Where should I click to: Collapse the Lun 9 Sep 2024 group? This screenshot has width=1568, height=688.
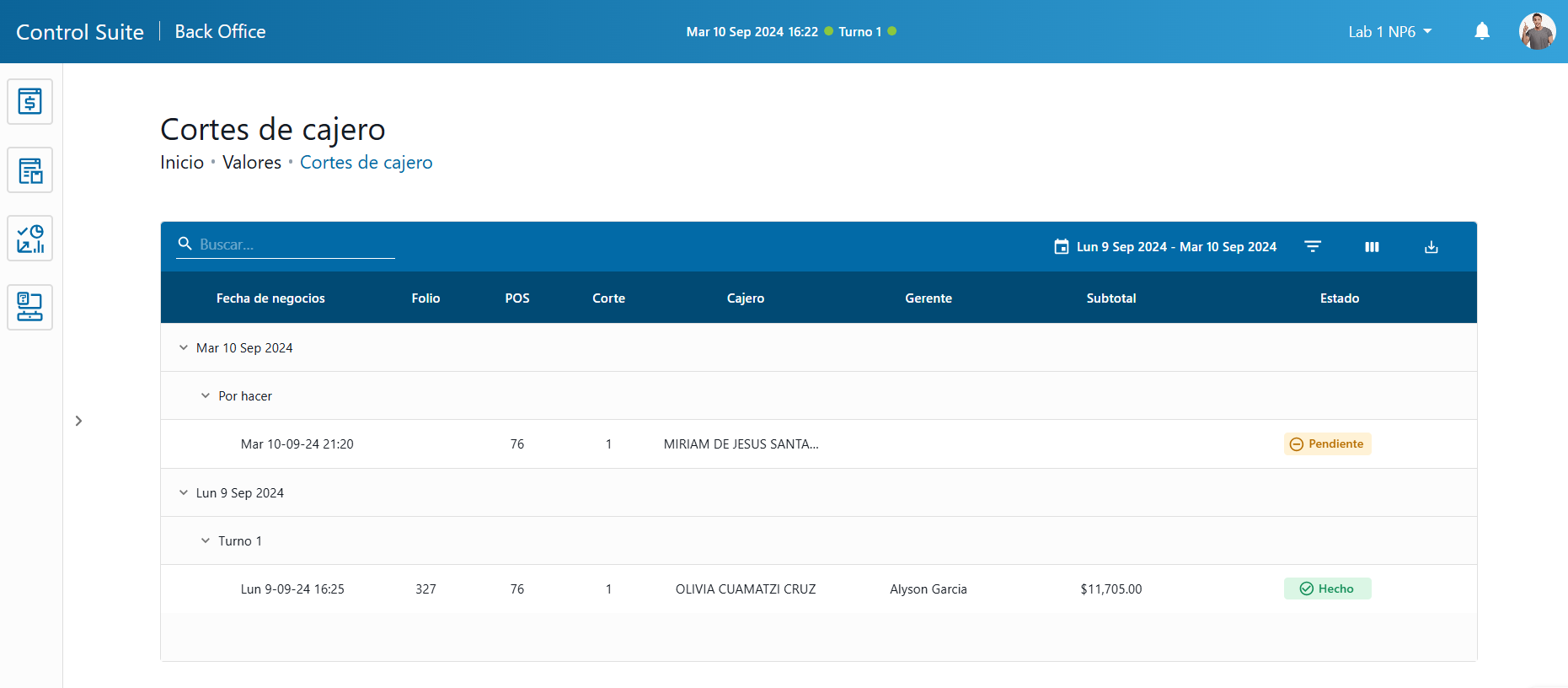click(184, 492)
